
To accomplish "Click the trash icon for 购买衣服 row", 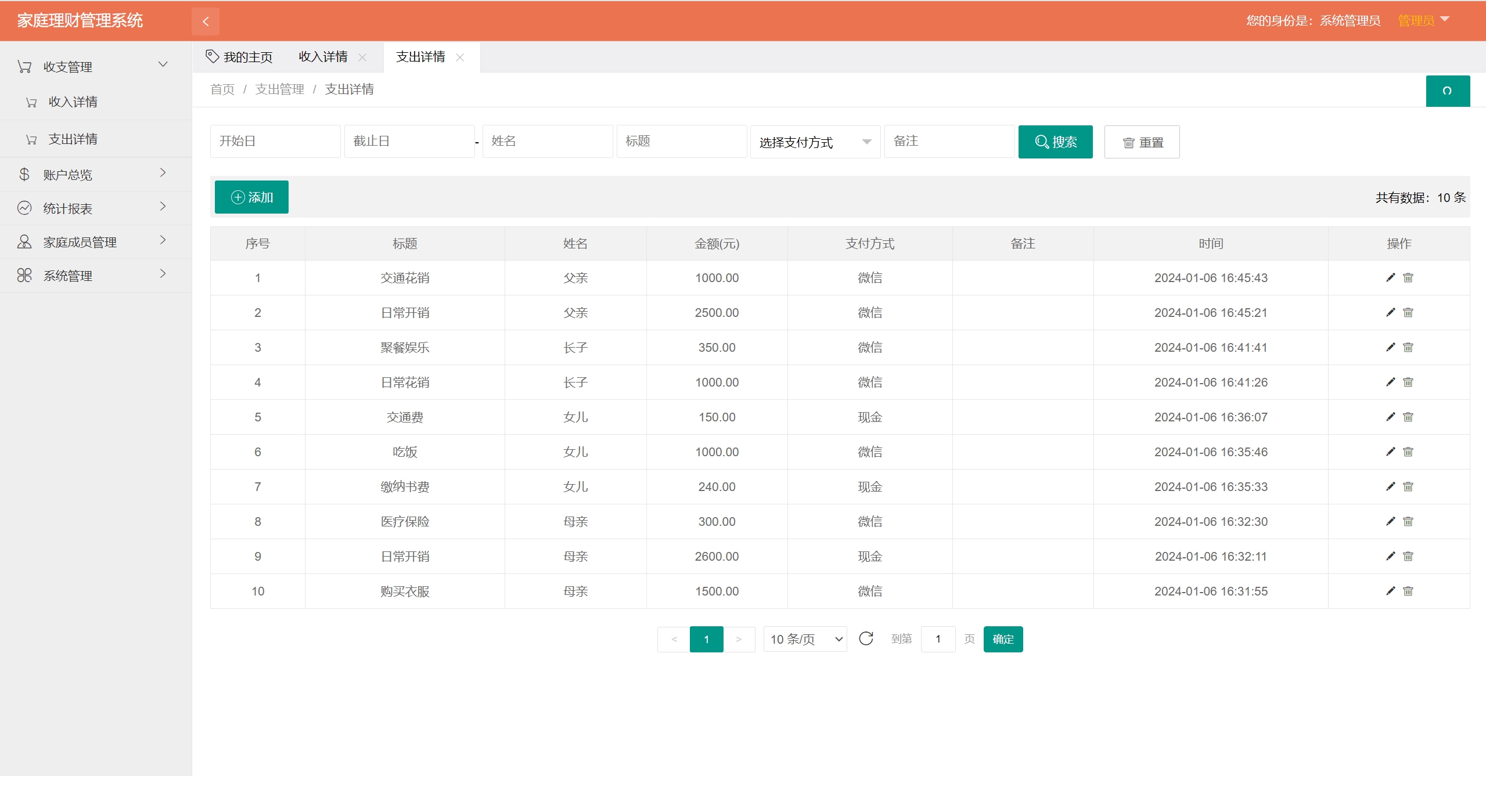I will (1408, 591).
